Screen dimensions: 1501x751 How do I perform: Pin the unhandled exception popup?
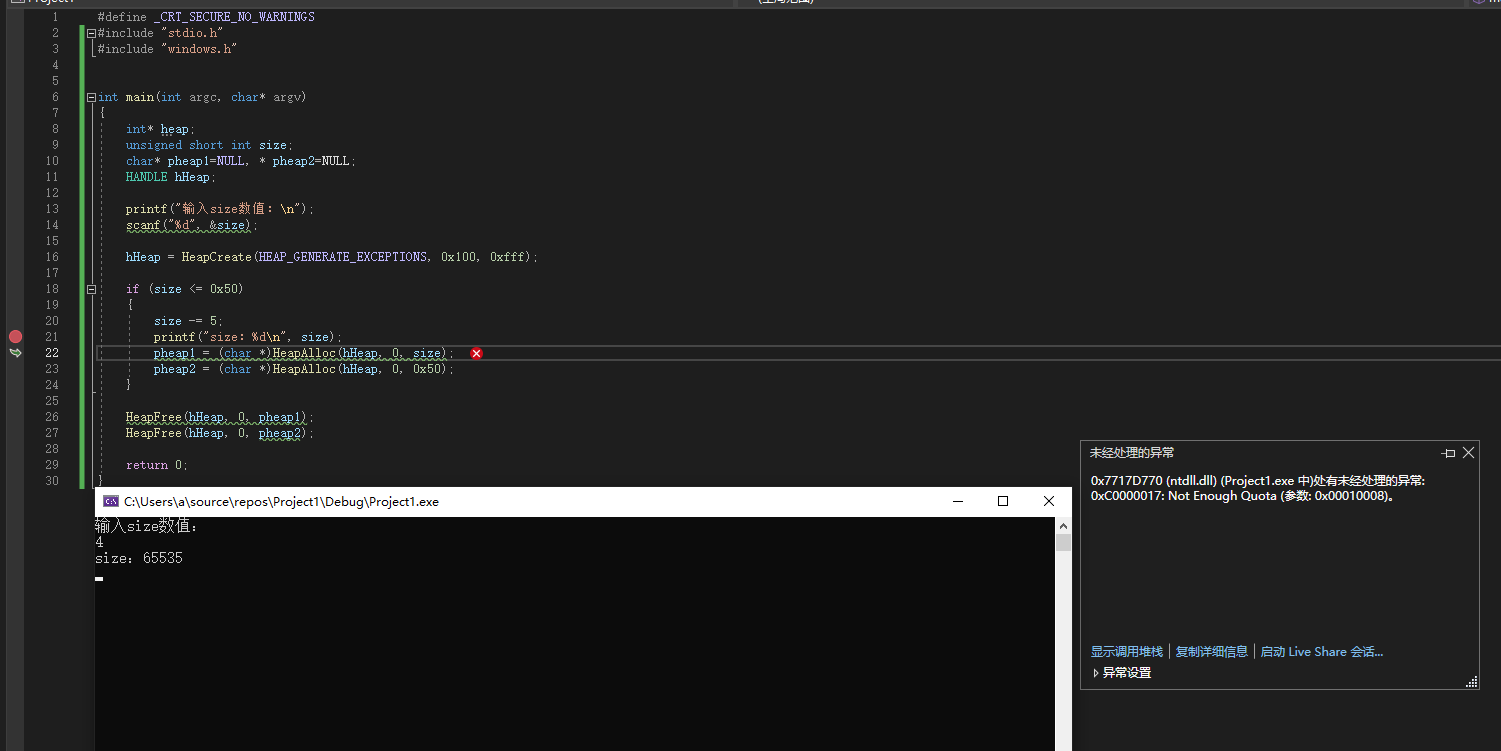click(1448, 453)
